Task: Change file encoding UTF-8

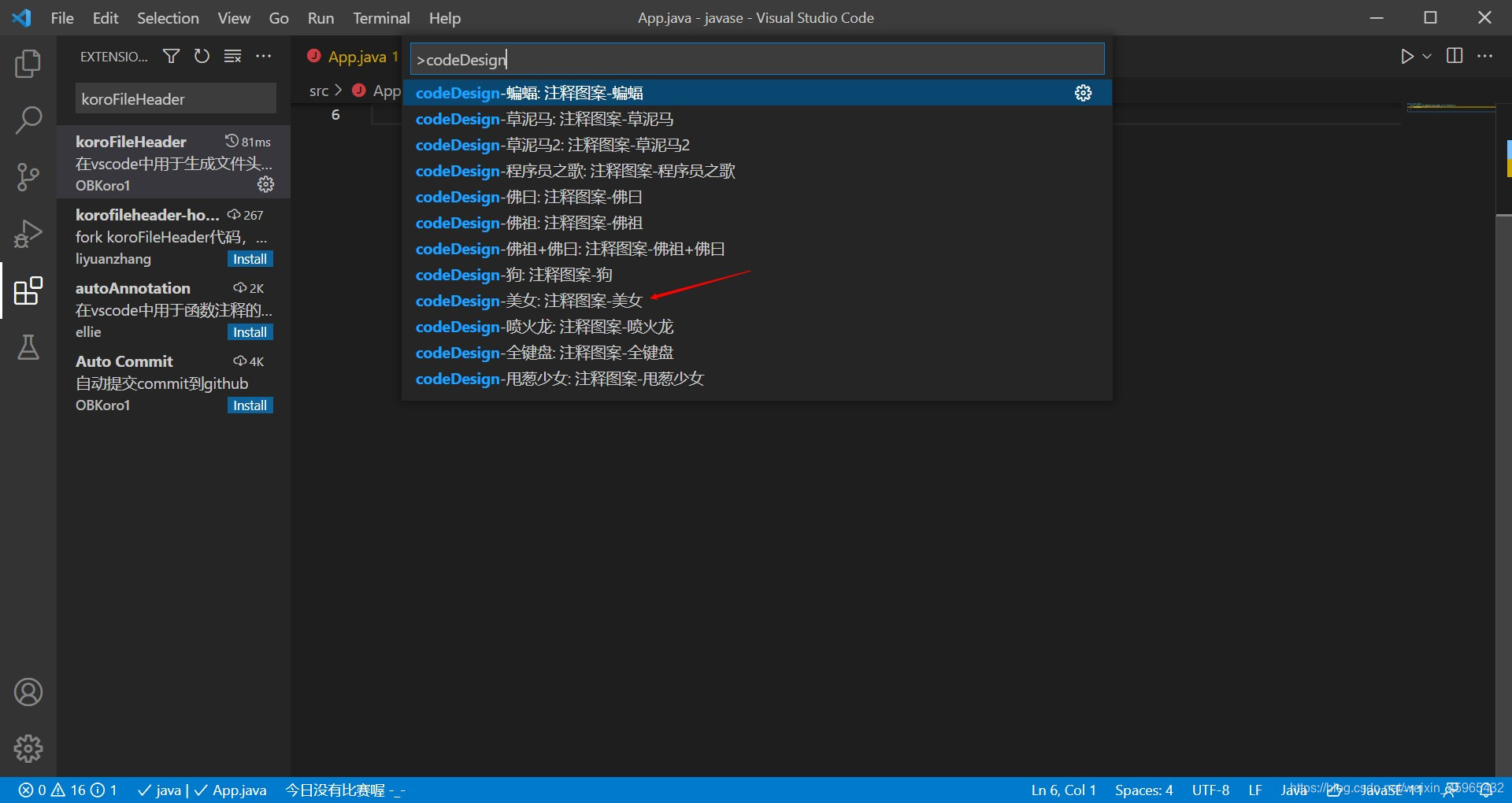Action: click(1210, 790)
